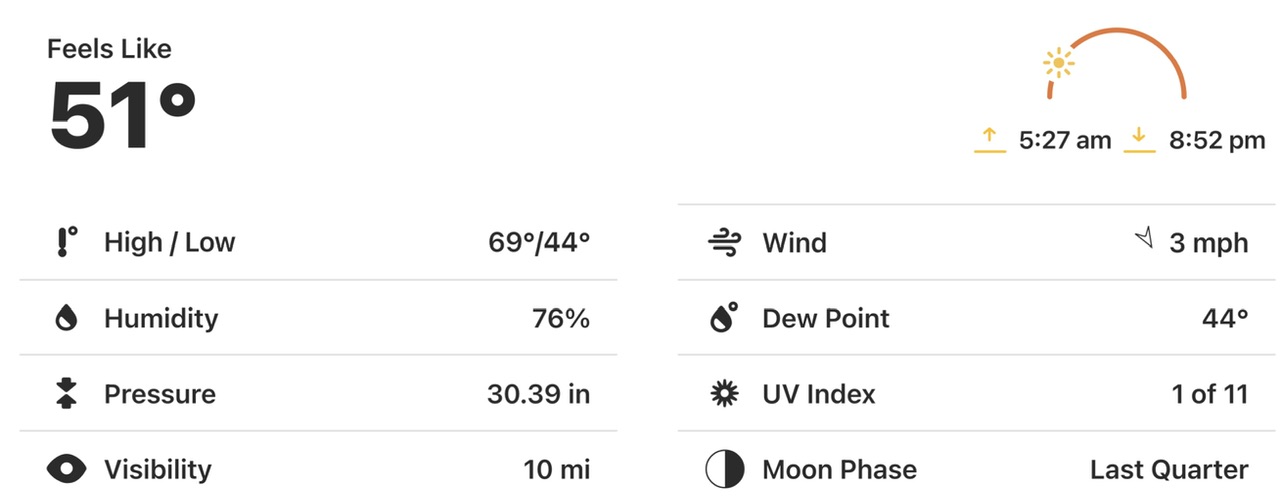Screen dimensions: 1280x500
Task: Click the sun on the daylight arc
Action: pos(1058,65)
